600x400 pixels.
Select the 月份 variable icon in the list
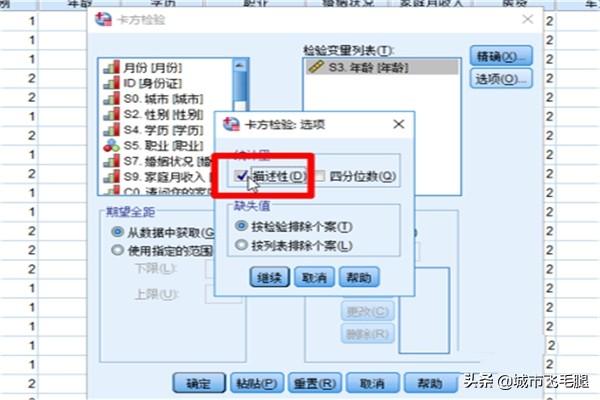click(111, 68)
